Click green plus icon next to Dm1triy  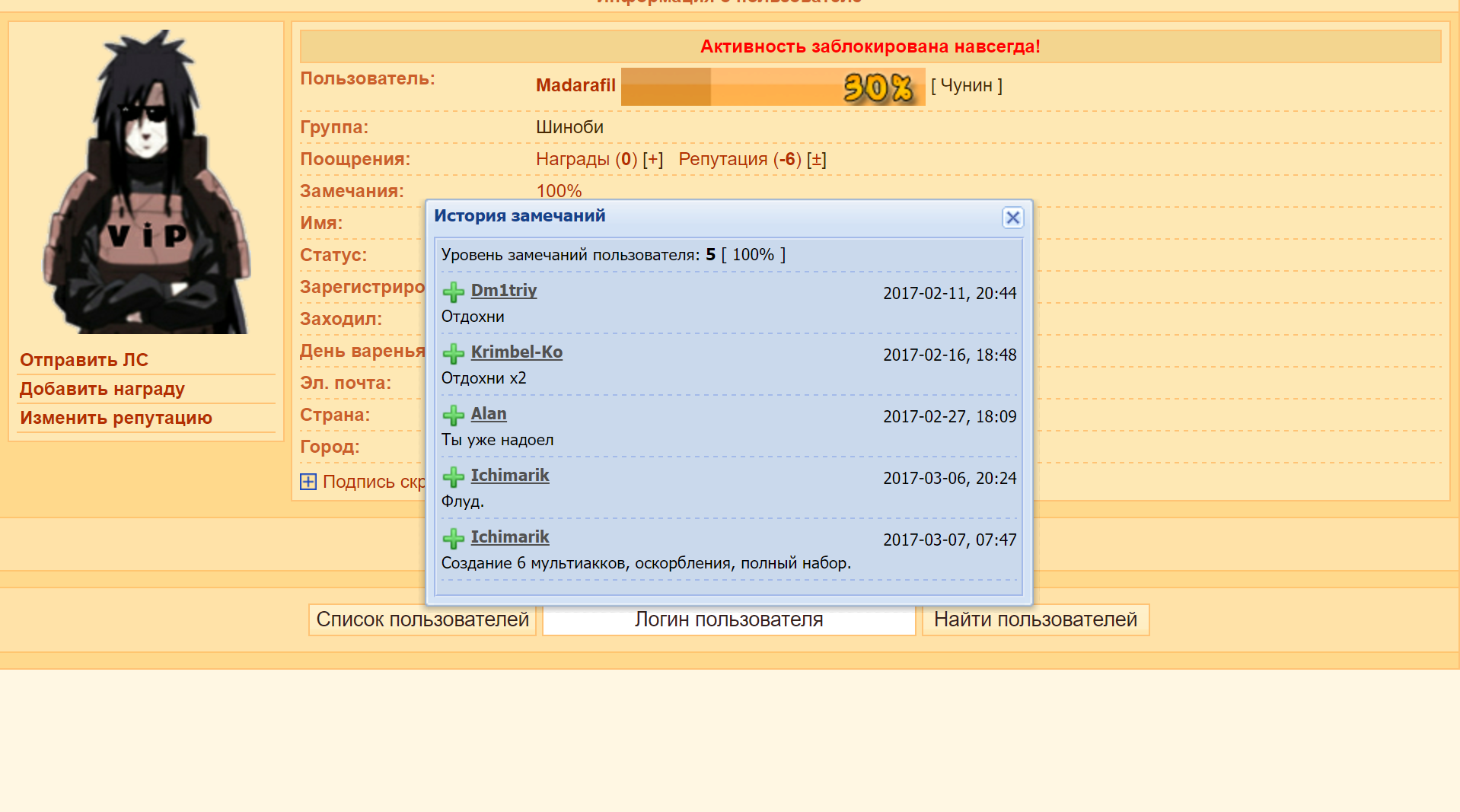[454, 292]
